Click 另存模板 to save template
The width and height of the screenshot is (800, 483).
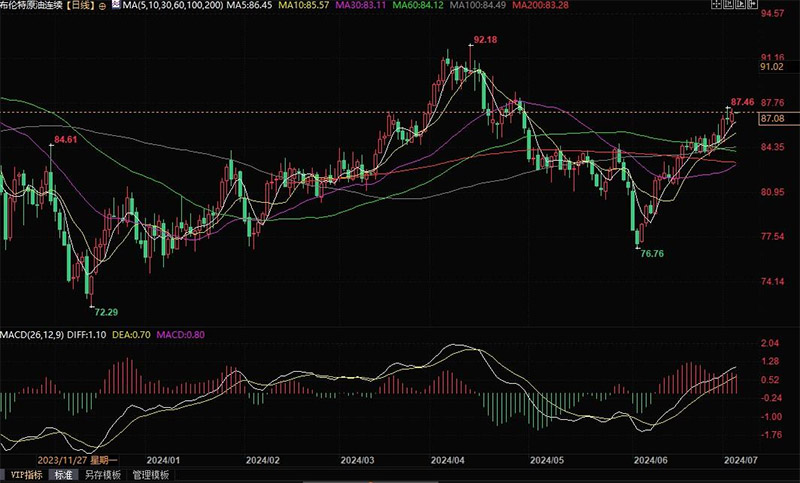103,475
